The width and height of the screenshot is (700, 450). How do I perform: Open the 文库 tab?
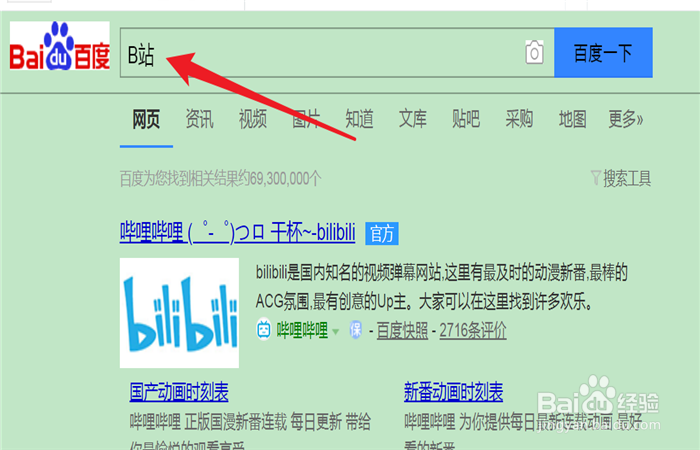[x=412, y=119]
